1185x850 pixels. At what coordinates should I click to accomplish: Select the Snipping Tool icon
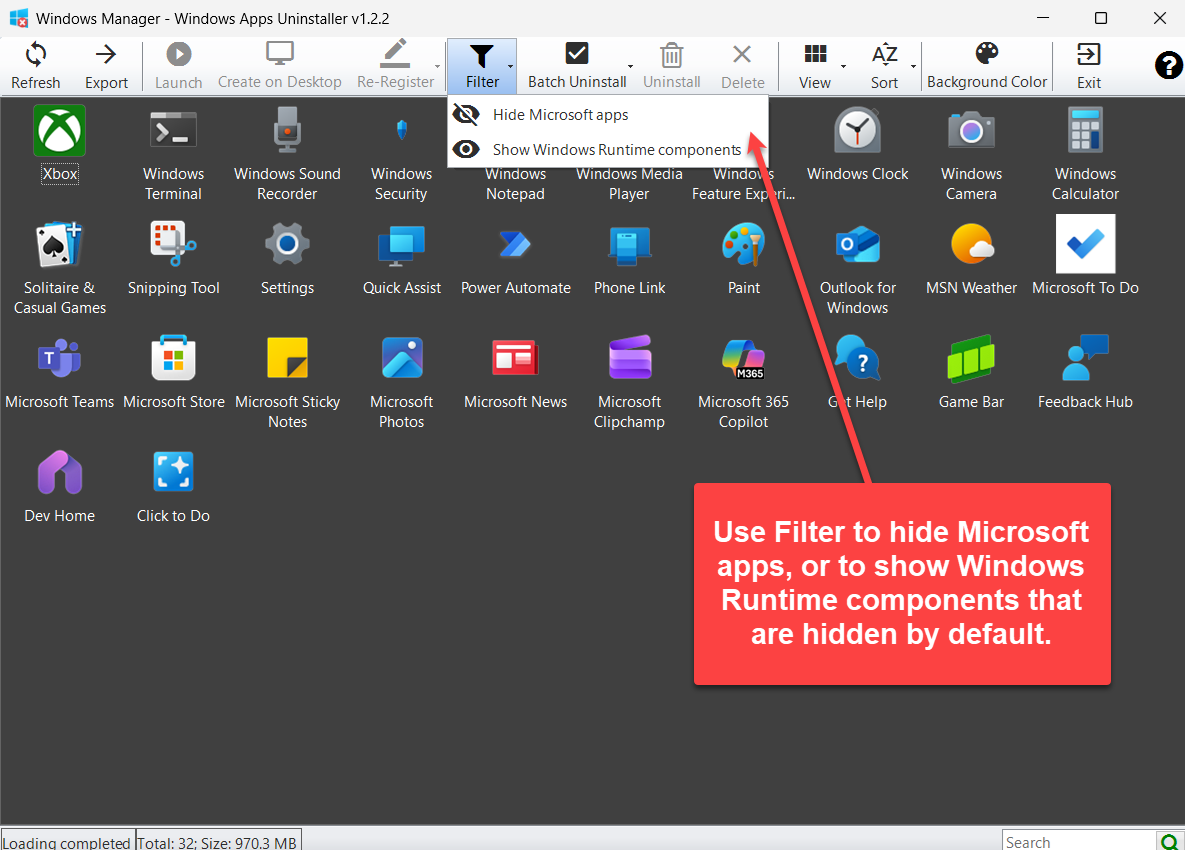173,244
